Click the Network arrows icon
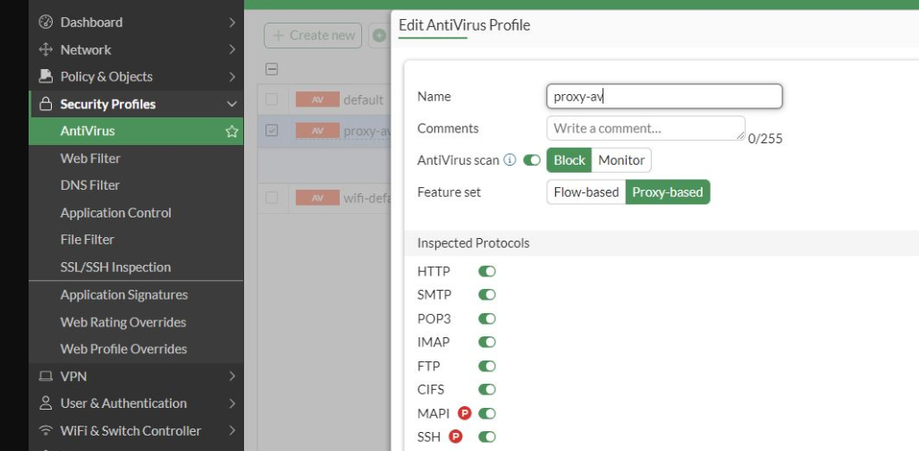Image resolution: width=919 pixels, height=451 pixels. (x=45, y=49)
